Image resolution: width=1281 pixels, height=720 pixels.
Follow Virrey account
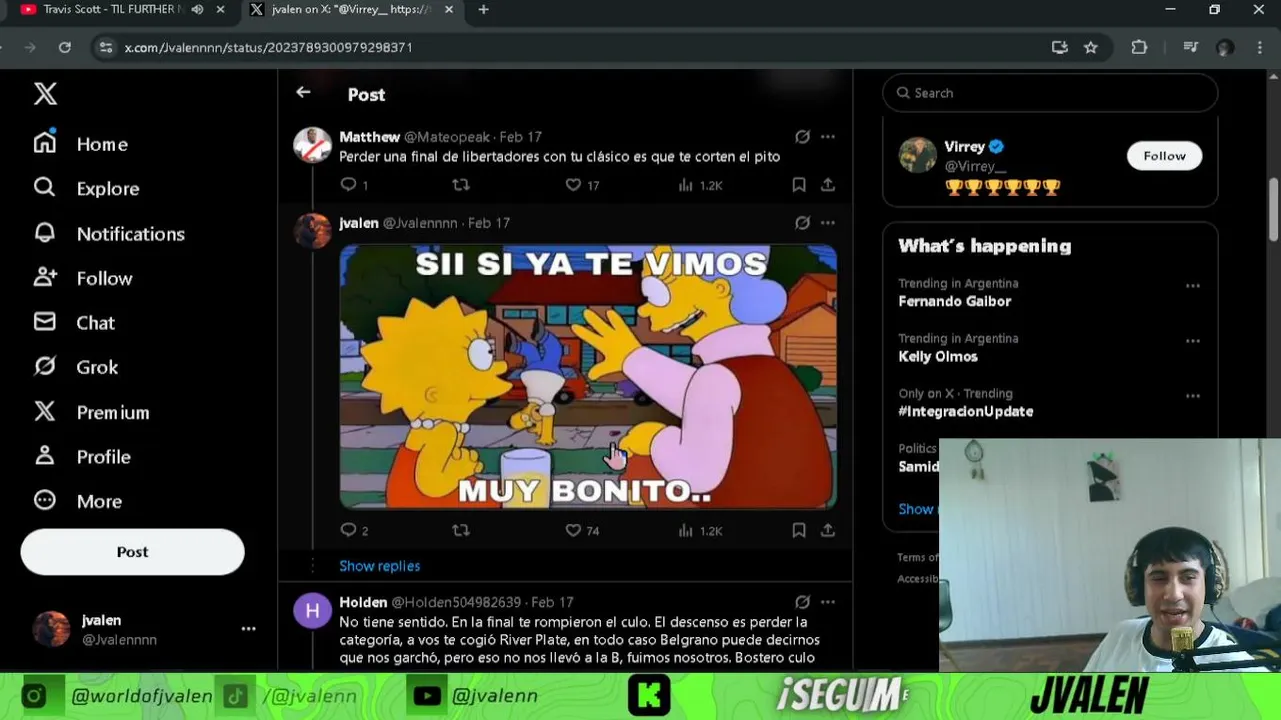point(1164,156)
